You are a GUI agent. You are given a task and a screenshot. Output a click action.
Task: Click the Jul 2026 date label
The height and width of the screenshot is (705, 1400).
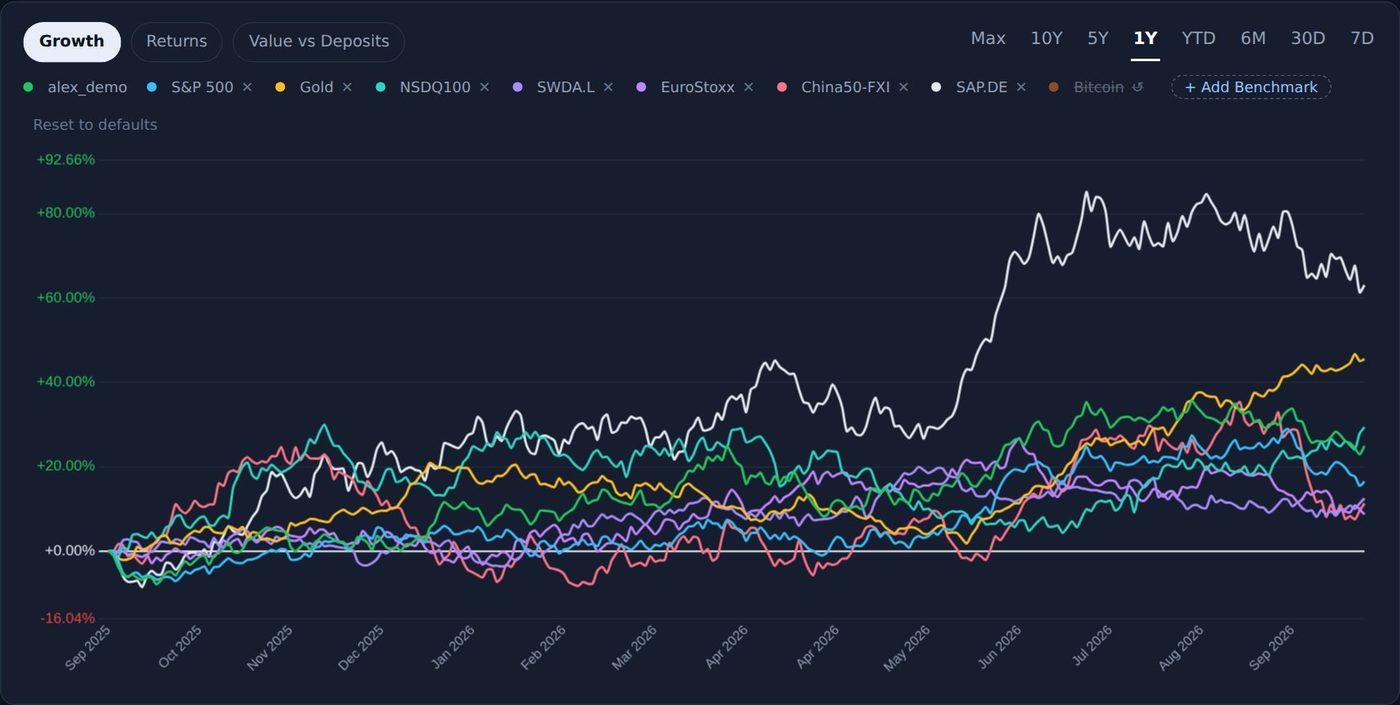1090,647
